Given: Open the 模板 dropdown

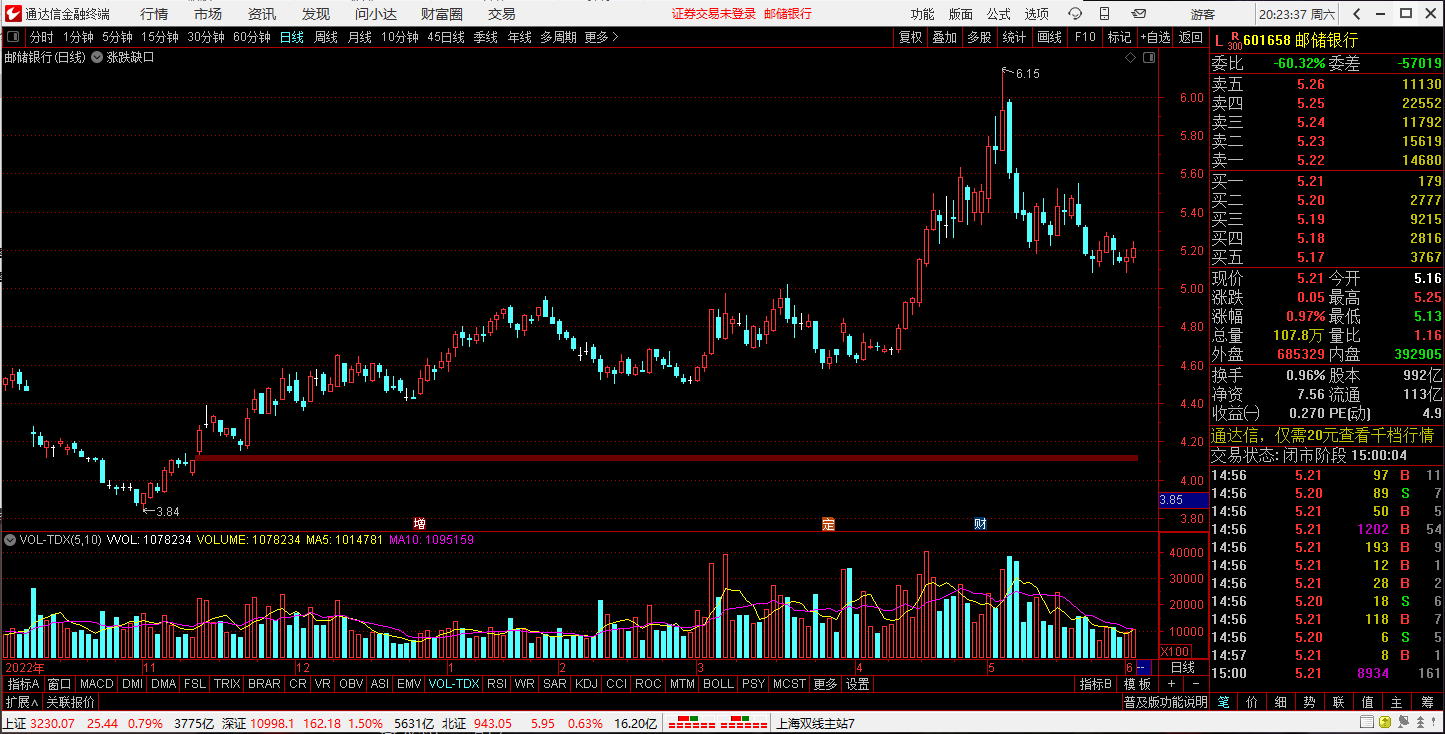Looking at the screenshot, I should pos(1137,684).
